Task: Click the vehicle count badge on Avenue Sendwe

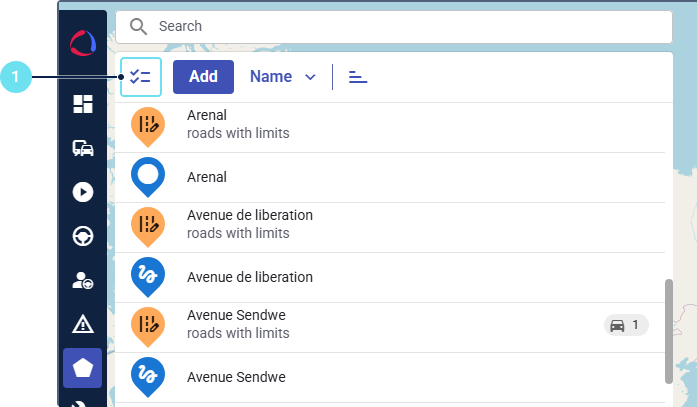Action: click(x=626, y=325)
